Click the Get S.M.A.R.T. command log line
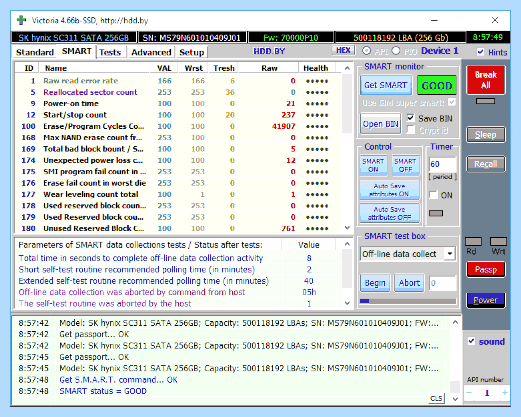 pyautogui.click(x=118, y=379)
